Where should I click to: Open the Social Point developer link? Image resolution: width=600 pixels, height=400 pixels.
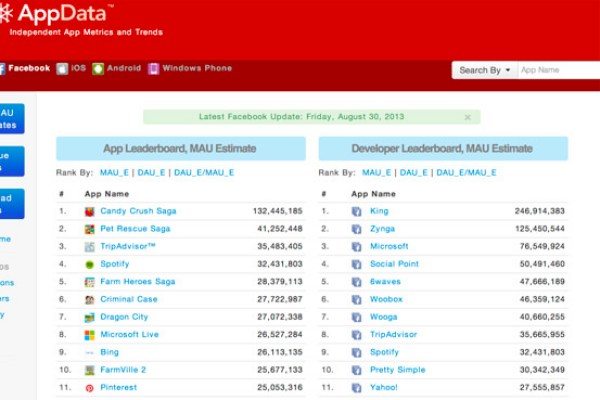(x=395, y=264)
